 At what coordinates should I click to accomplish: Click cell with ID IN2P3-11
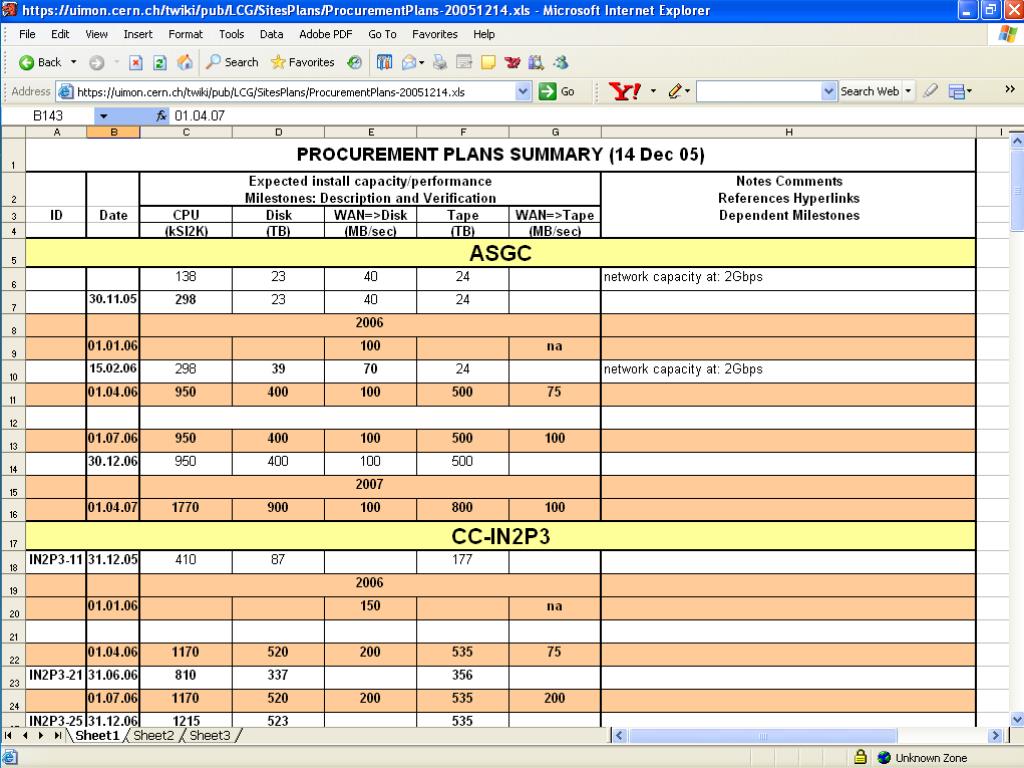(56, 560)
